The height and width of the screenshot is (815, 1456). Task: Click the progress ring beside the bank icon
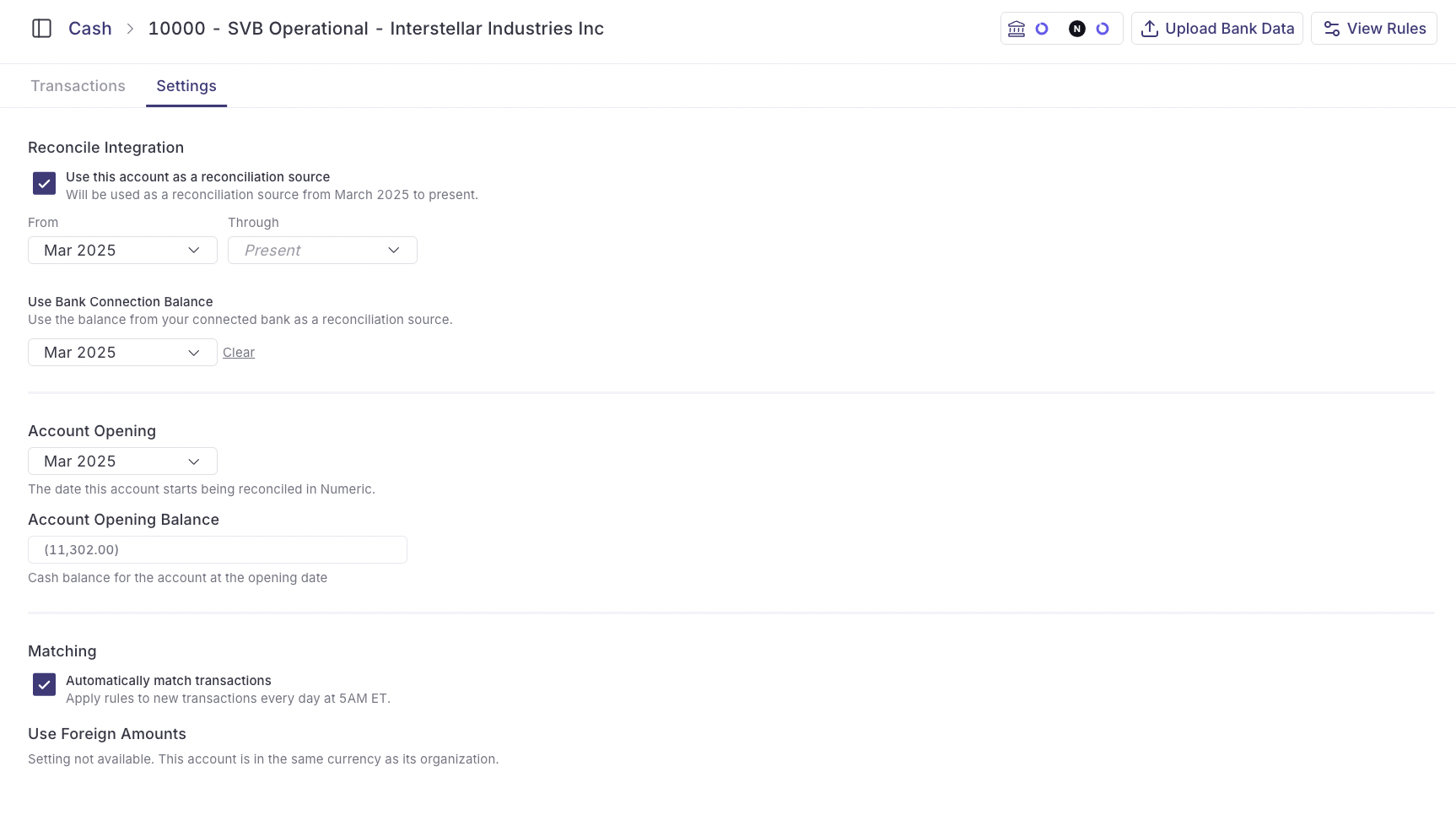1042,29
